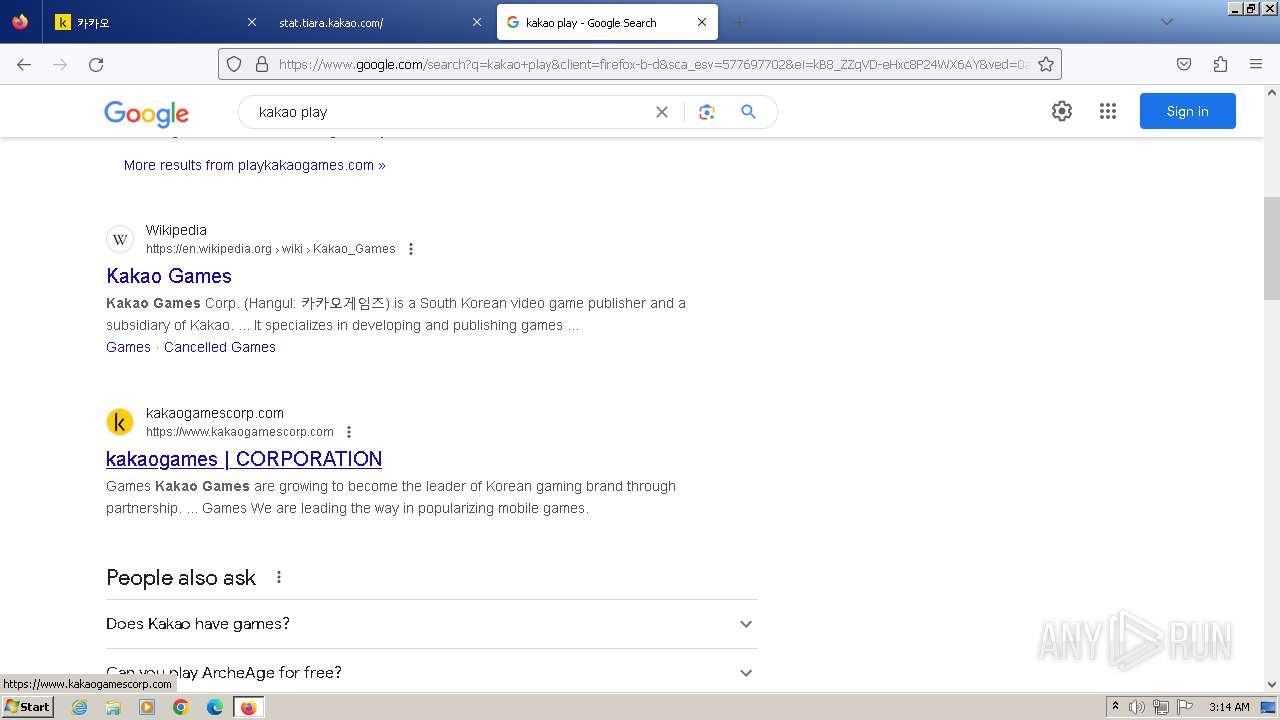Open the Google apps grid
This screenshot has width=1280, height=720.
click(x=1108, y=111)
